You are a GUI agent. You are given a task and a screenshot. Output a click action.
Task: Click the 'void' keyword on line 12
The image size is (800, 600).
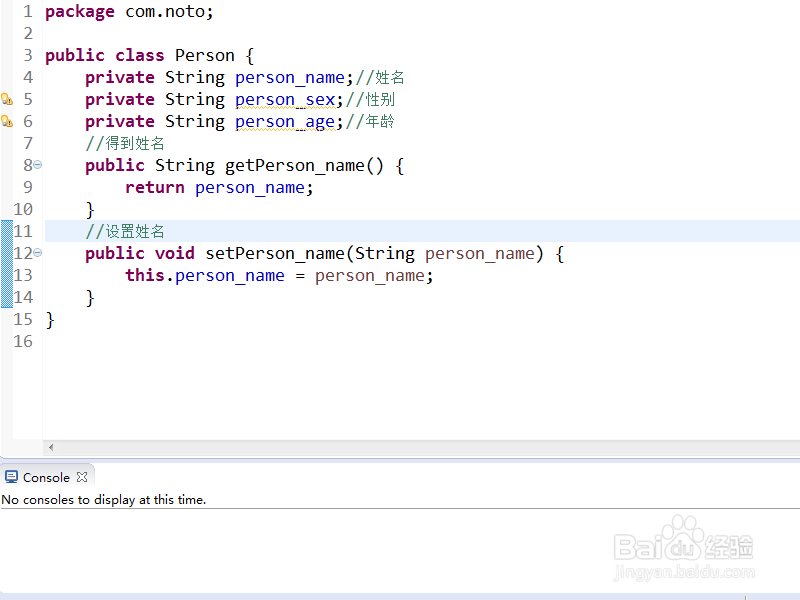pyautogui.click(x=174, y=253)
